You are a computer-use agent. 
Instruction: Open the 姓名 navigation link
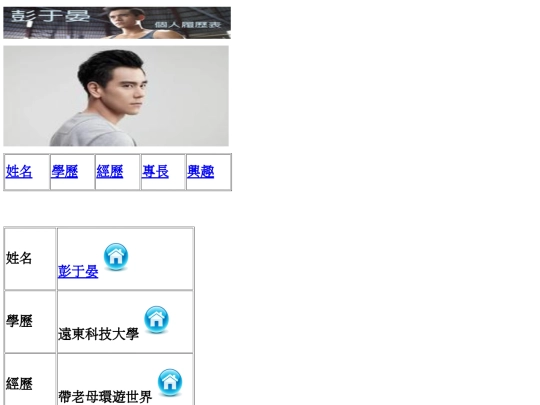pos(19,172)
